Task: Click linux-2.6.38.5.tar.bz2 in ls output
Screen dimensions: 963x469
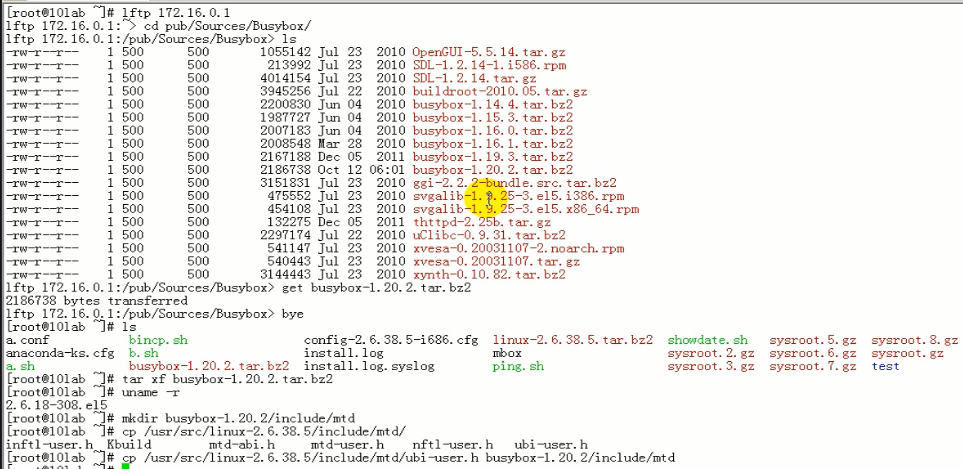Action: pos(573,340)
